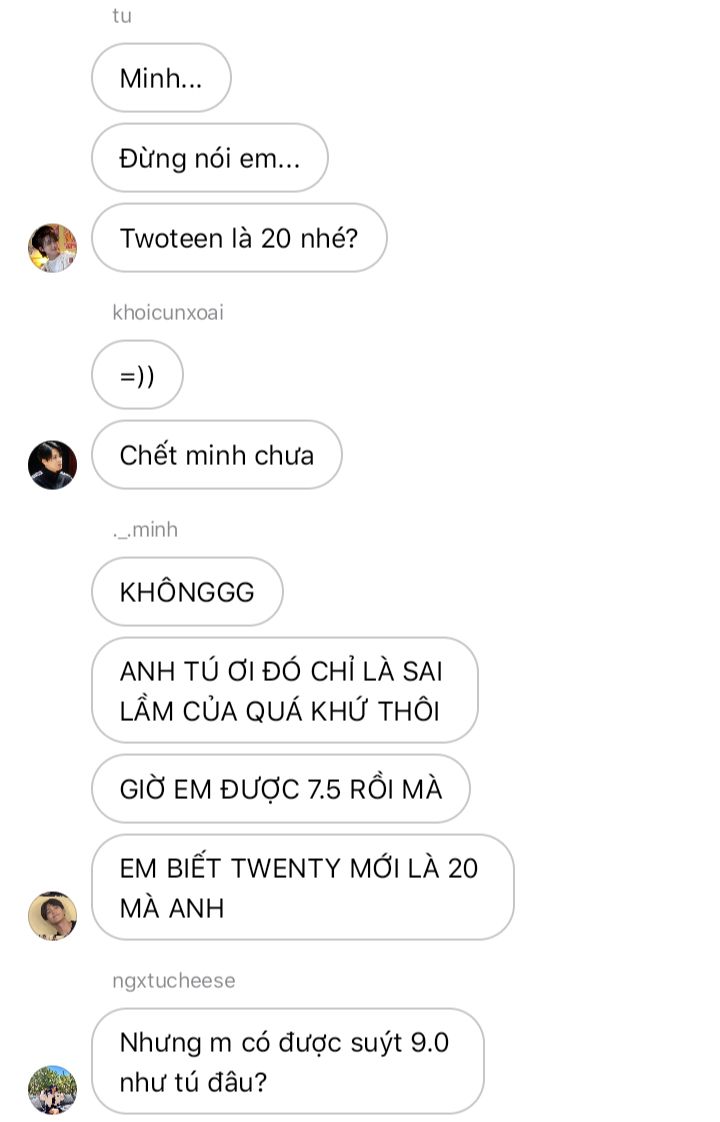Open avatar beside "Nhưng m có được" message
Viewport: 720px width, 1122px height.
click(x=52, y=1090)
